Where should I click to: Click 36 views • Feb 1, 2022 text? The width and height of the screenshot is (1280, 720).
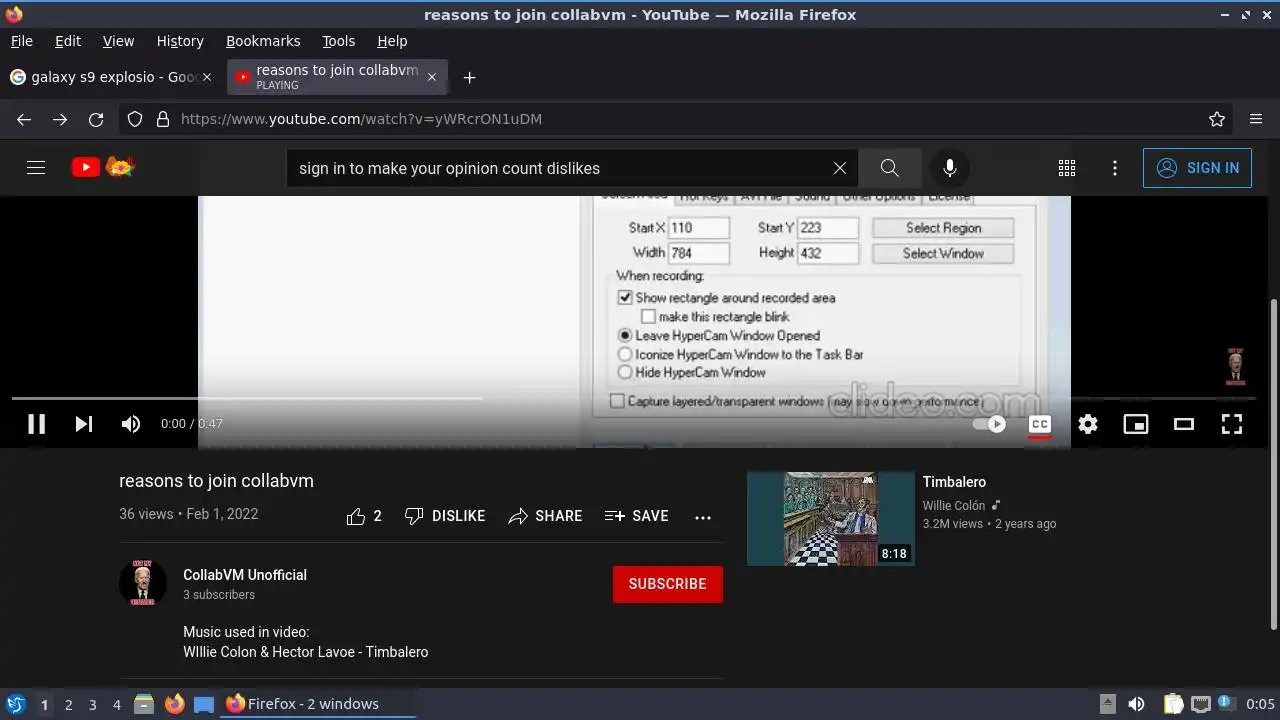pyautogui.click(x=188, y=514)
